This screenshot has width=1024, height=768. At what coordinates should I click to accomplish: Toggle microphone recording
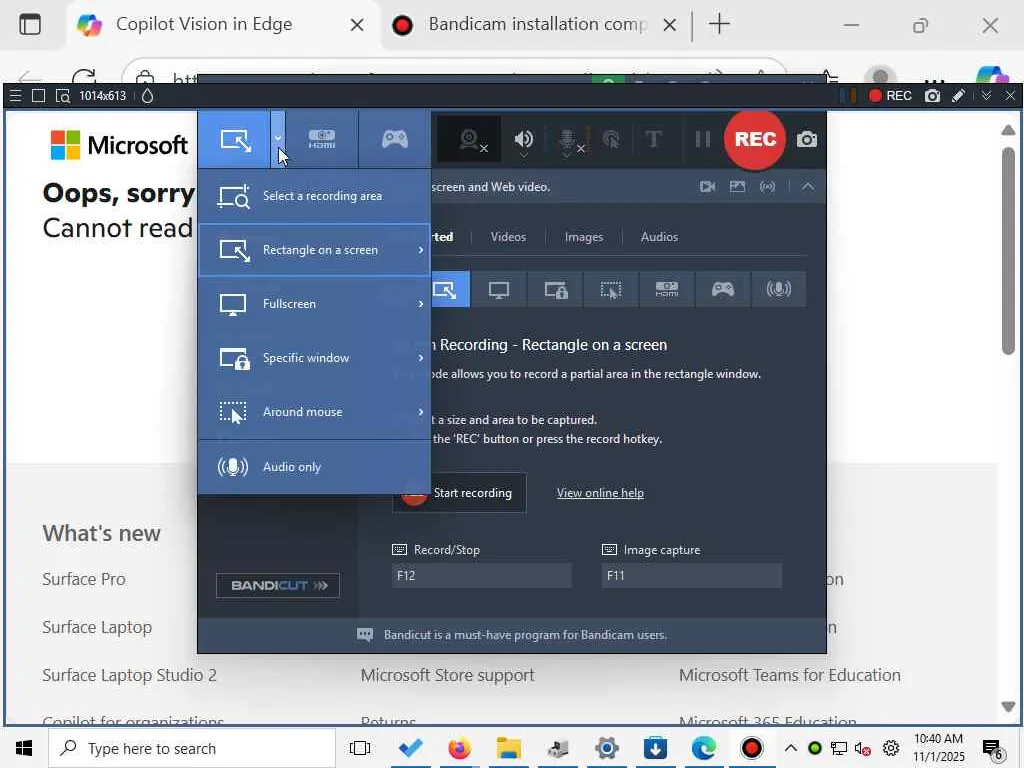click(568, 140)
